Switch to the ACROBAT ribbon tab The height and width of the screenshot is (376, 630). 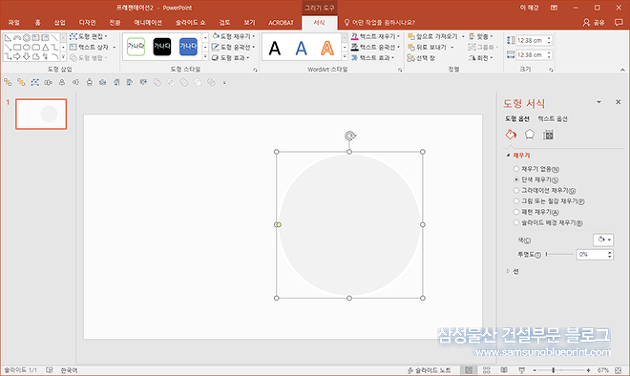(x=281, y=22)
